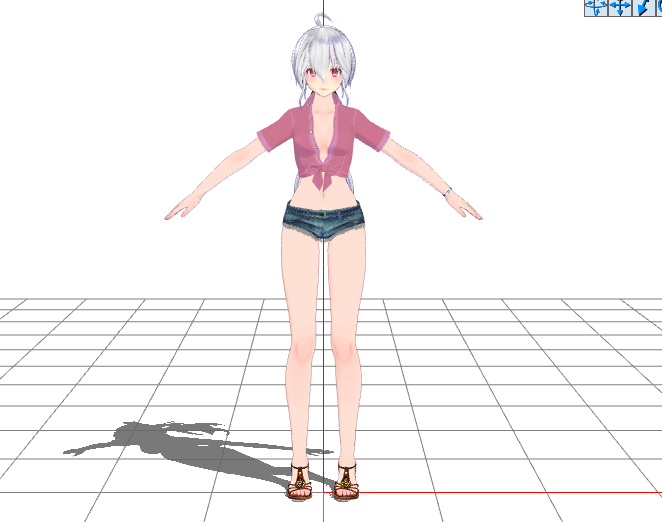This screenshot has height=522, width=662.
Task: Select the diagonal arrow zoom view icon
Action: coord(643,8)
